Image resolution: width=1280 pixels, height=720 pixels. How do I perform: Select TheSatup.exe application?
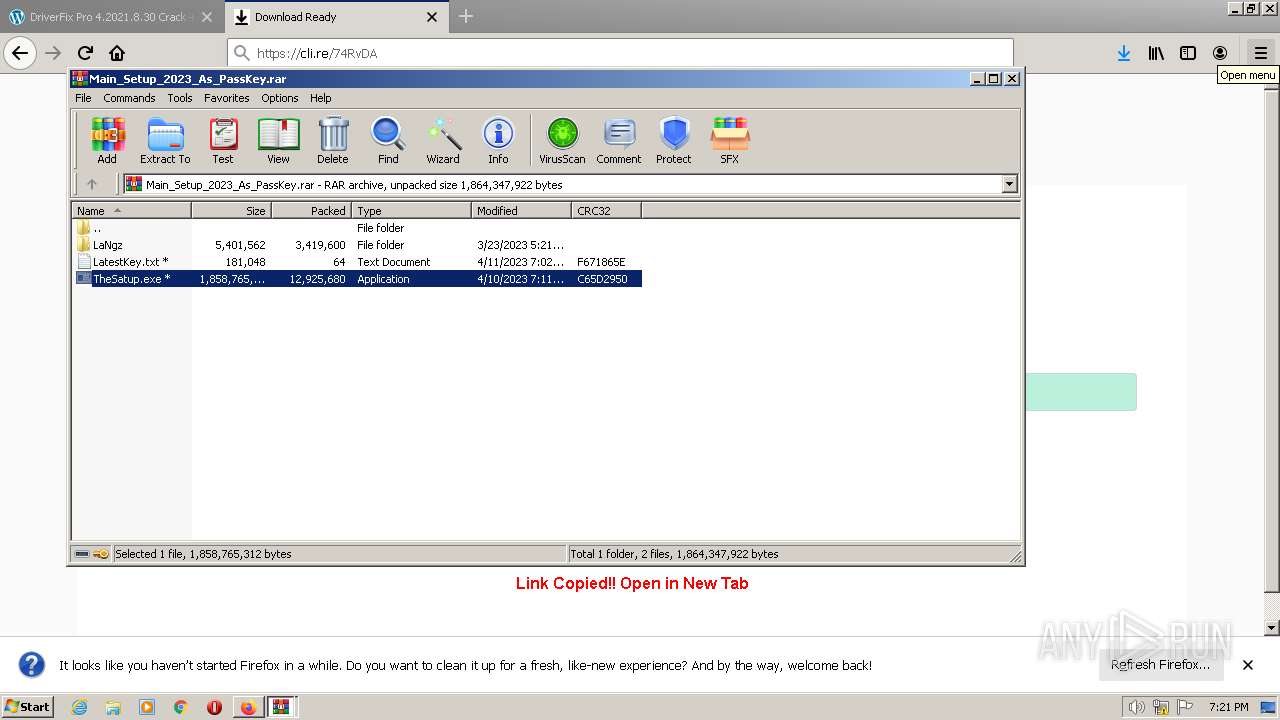[x=357, y=279]
